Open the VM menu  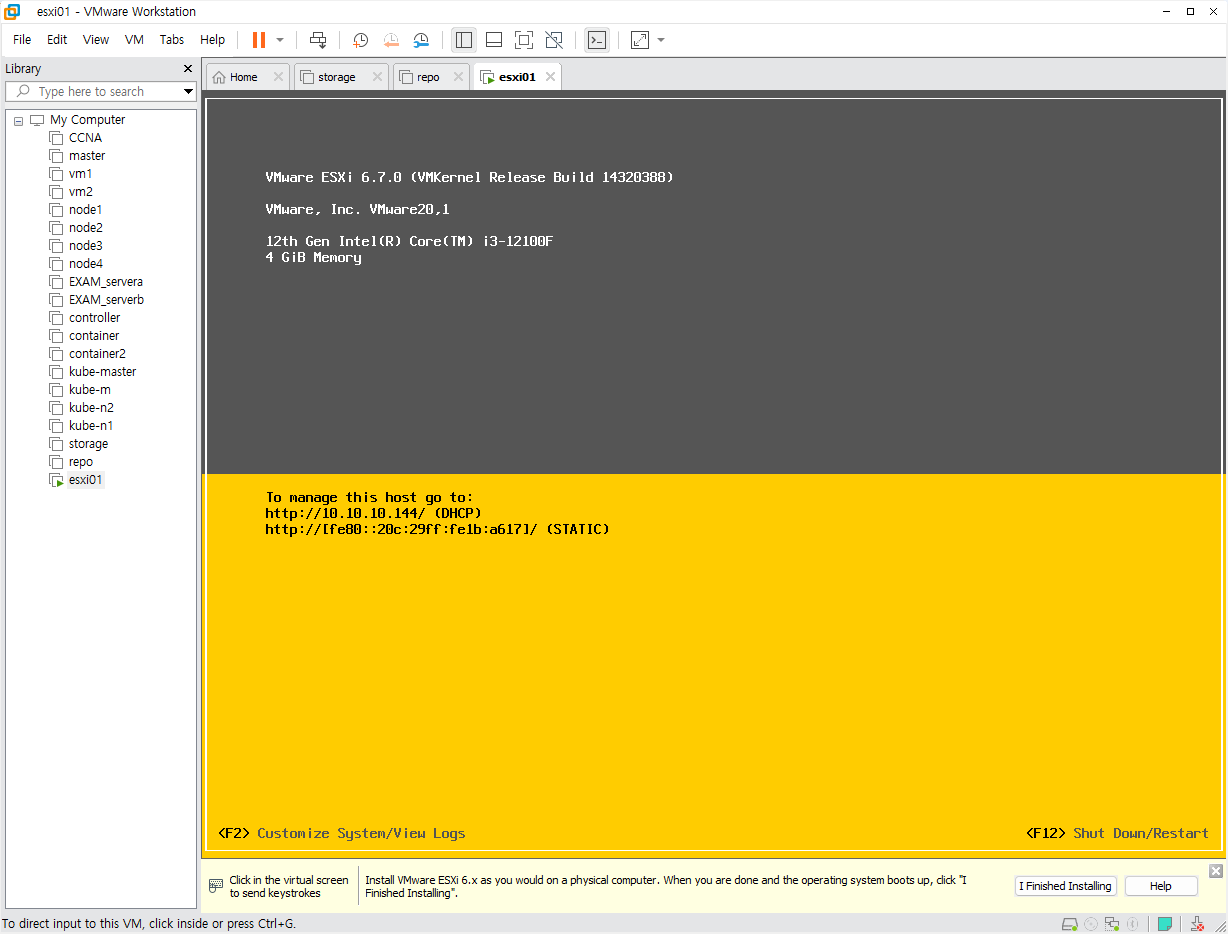tap(135, 40)
